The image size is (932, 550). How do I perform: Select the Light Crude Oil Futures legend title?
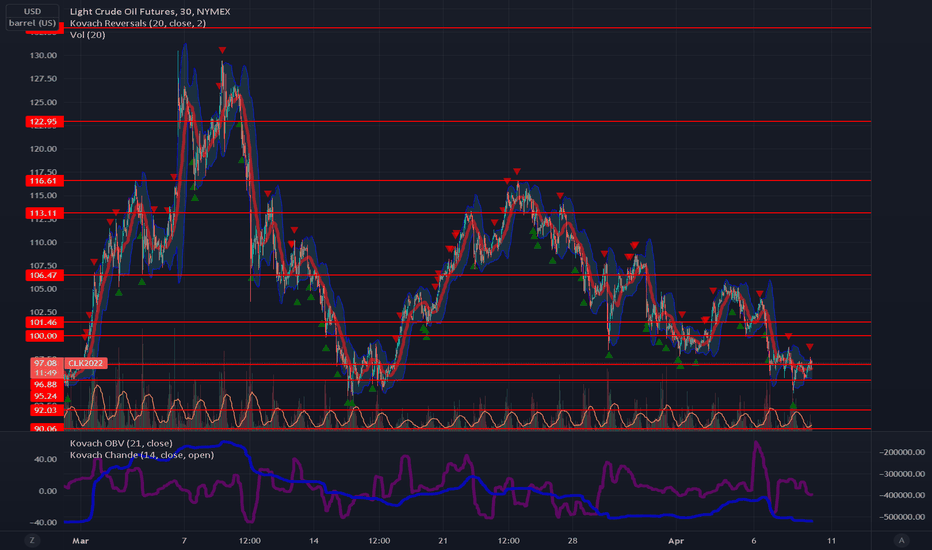150,11
